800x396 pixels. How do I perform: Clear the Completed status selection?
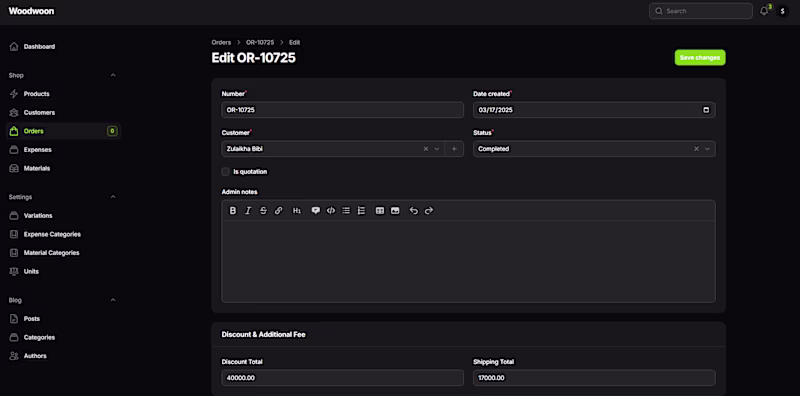(x=696, y=149)
